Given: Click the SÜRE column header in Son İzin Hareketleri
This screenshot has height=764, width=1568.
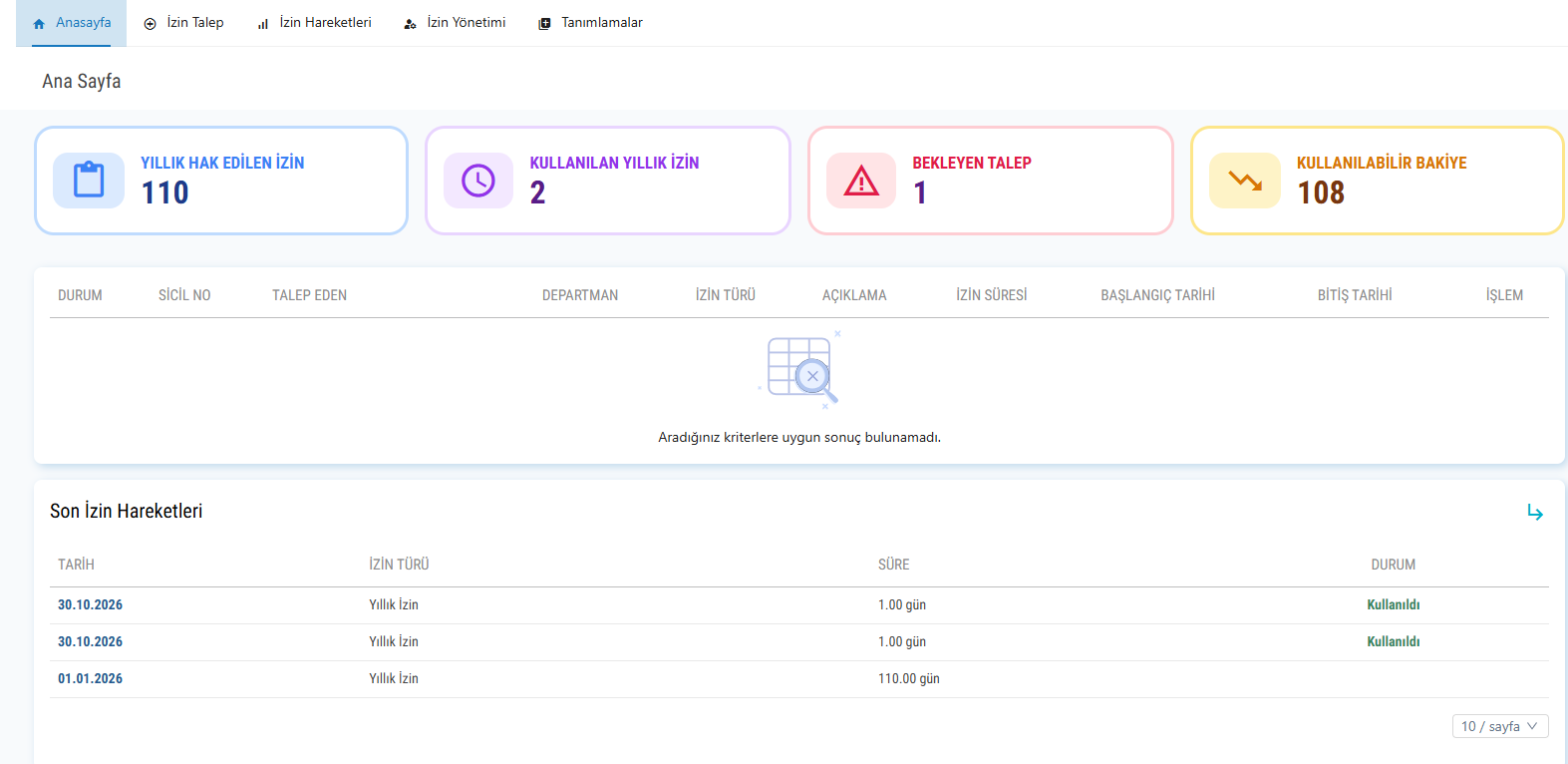Looking at the screenshot, I should [893, 565].
